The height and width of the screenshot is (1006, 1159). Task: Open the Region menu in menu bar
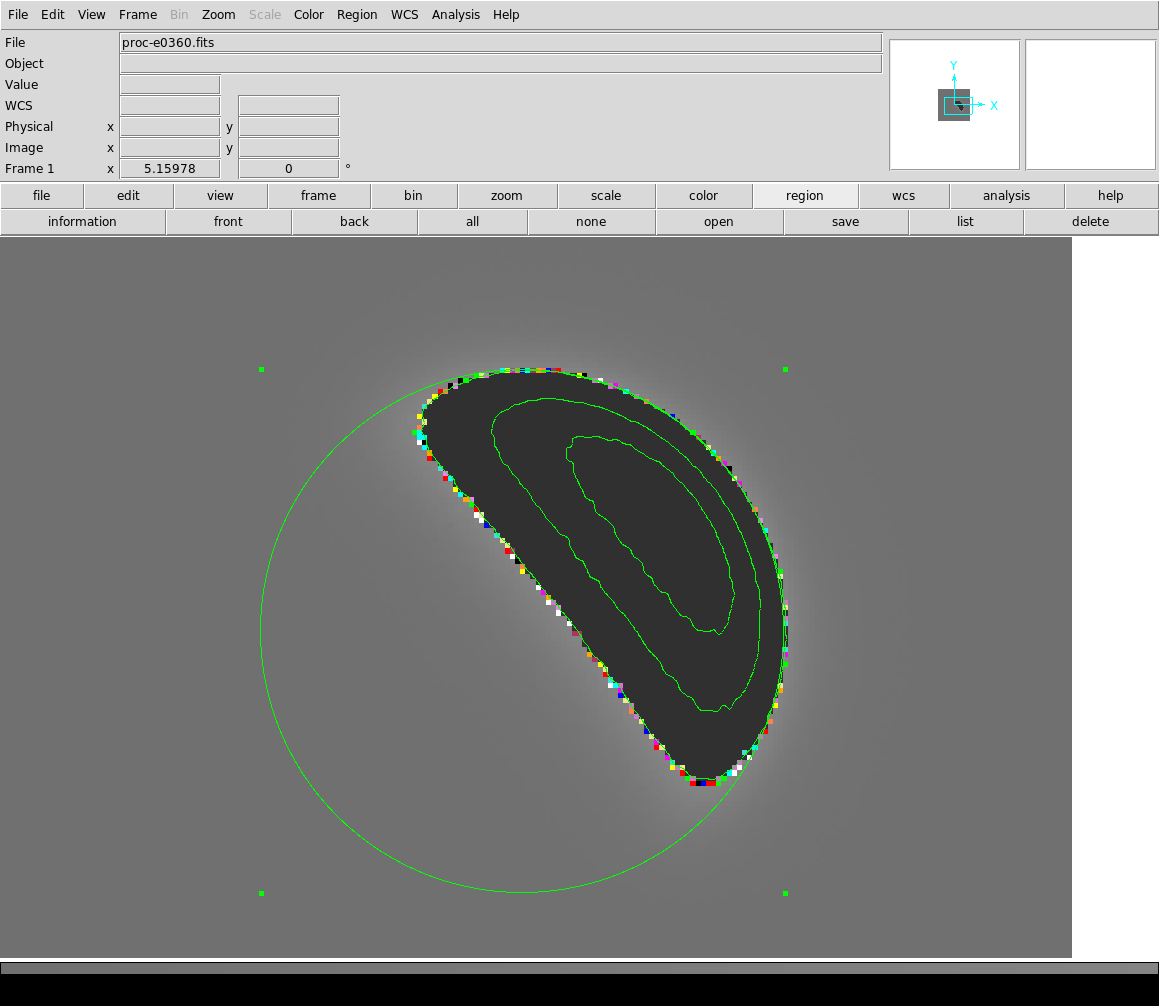tap(357, 15)
